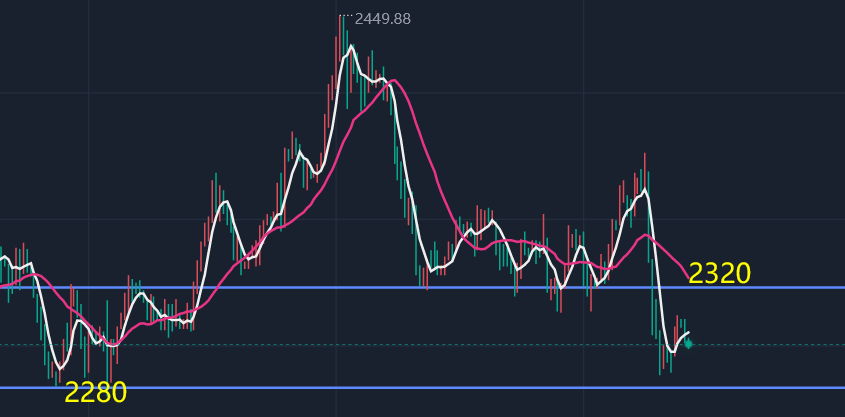Viewport: 845px width, 417px height.
Task: Click the yellow 2320 level label
Action: tap(719, 274)
